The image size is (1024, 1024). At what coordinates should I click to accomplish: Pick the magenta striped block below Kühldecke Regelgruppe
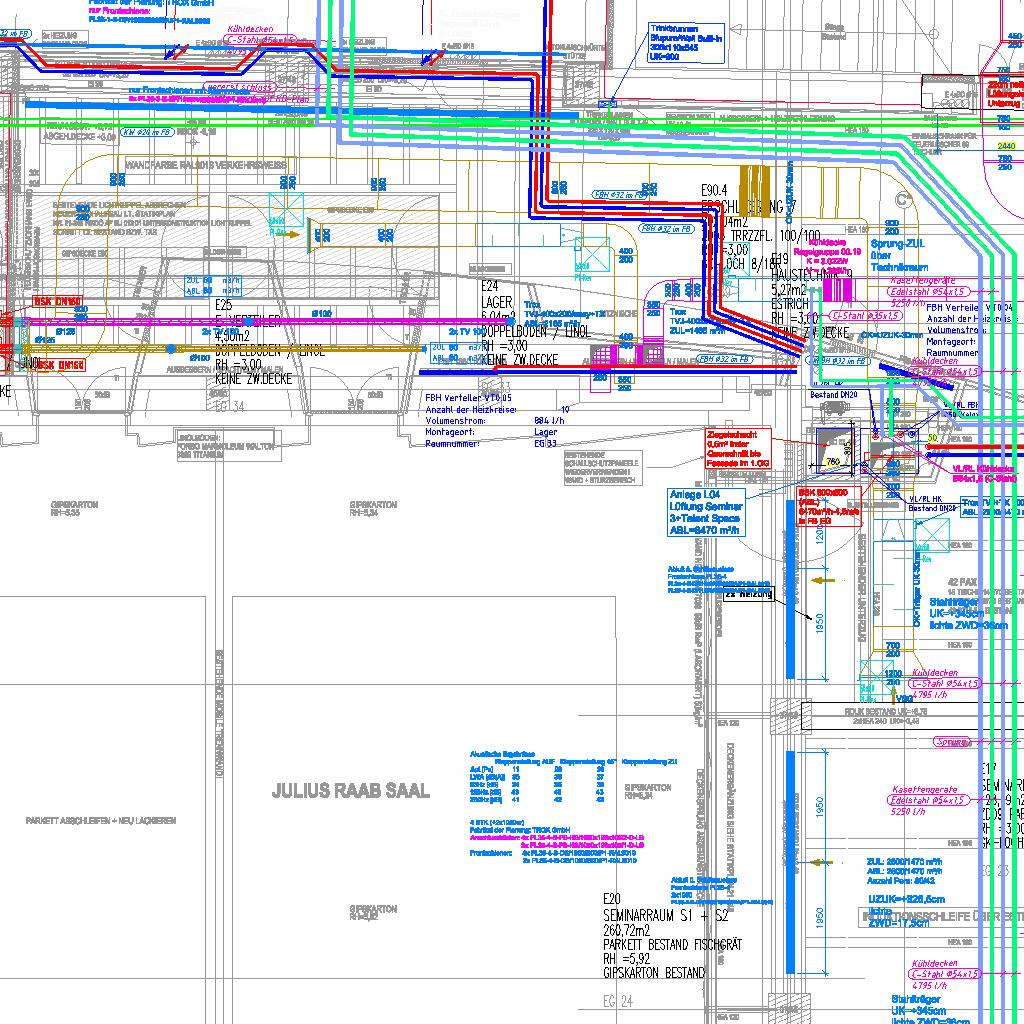[x=836, y=289]
